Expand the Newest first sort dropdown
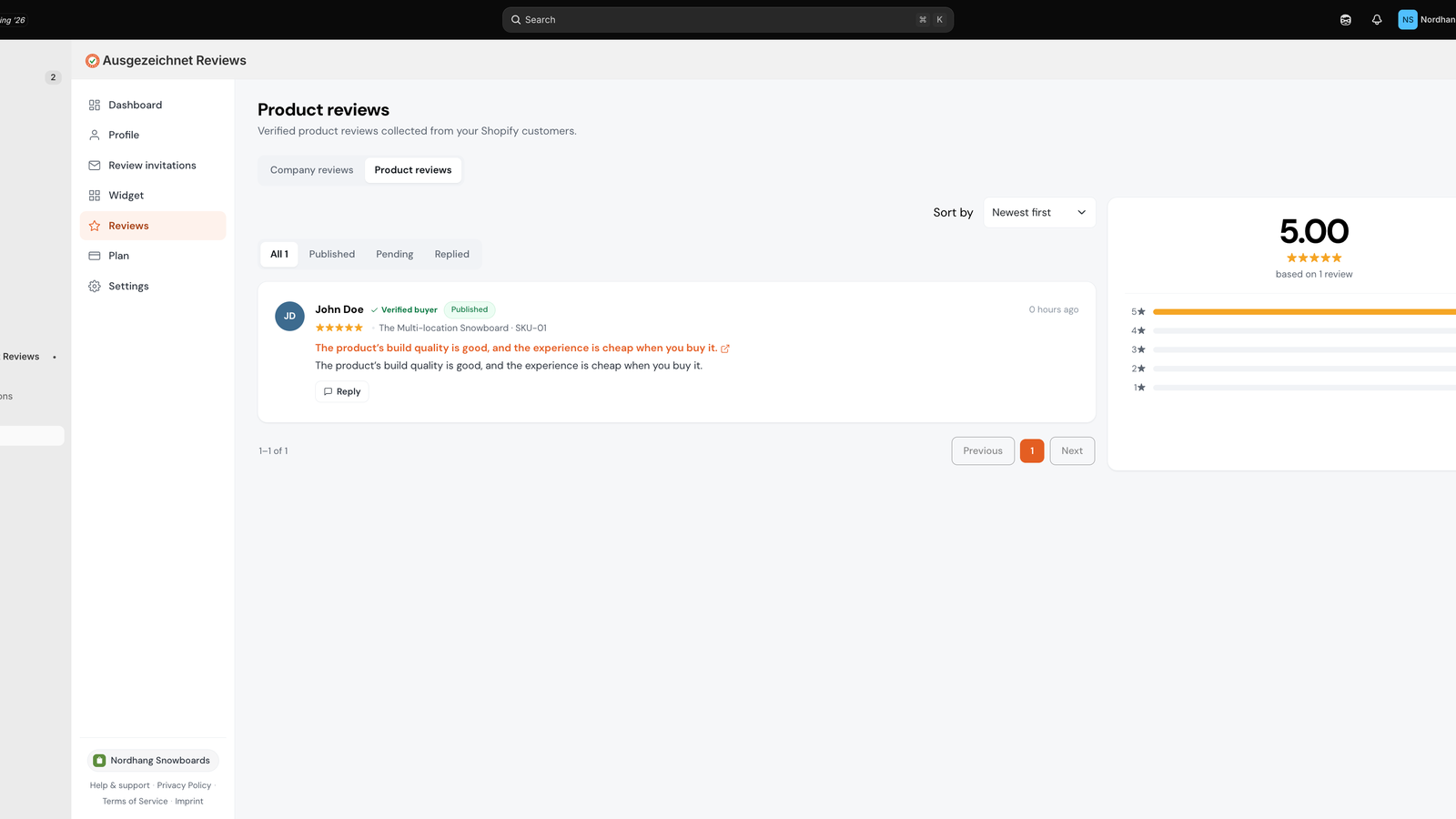Image resolution: width=1456 pixels, height=819 pixels. 1039,212
